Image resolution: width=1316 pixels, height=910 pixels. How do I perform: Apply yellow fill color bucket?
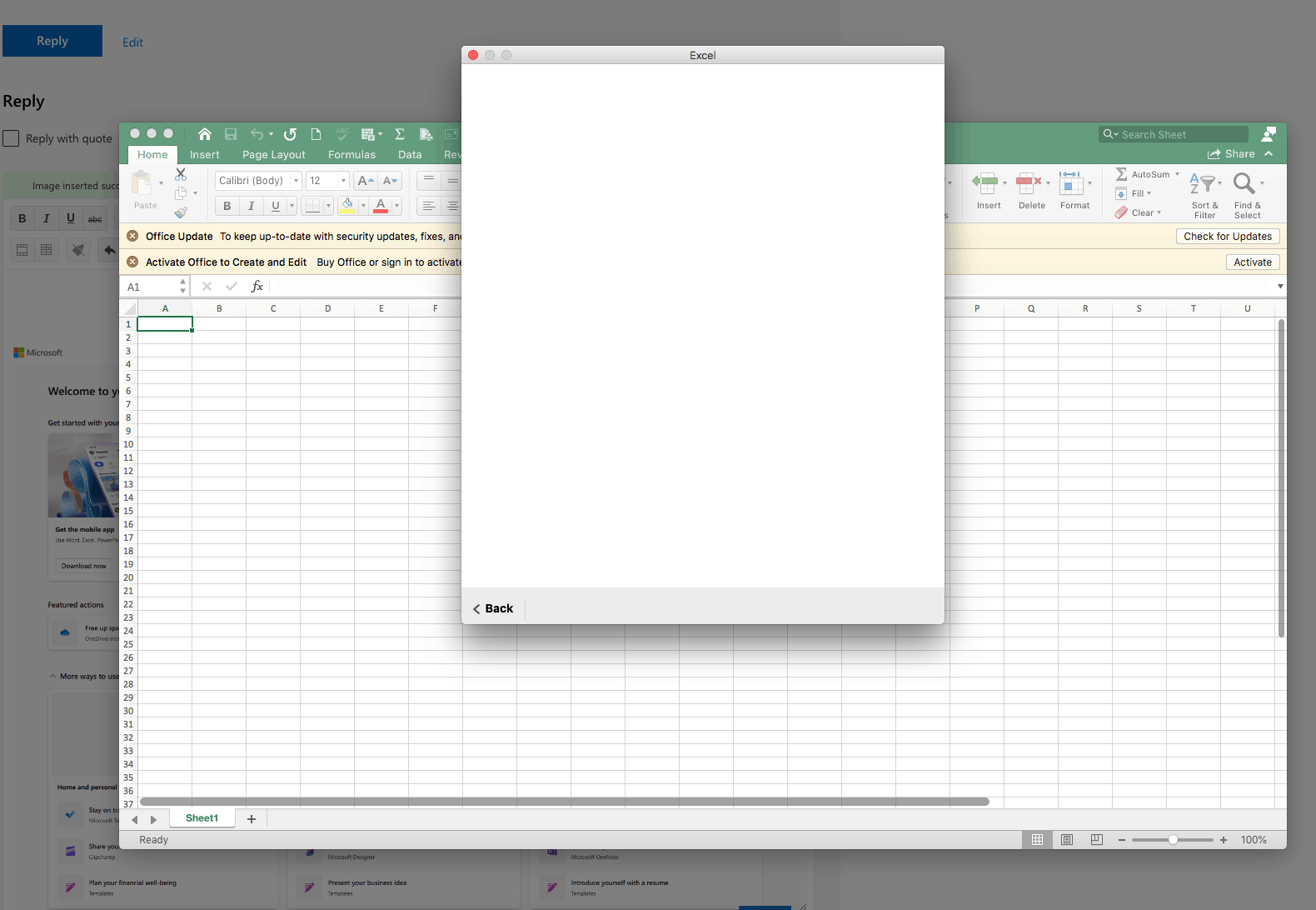point(347,206)
